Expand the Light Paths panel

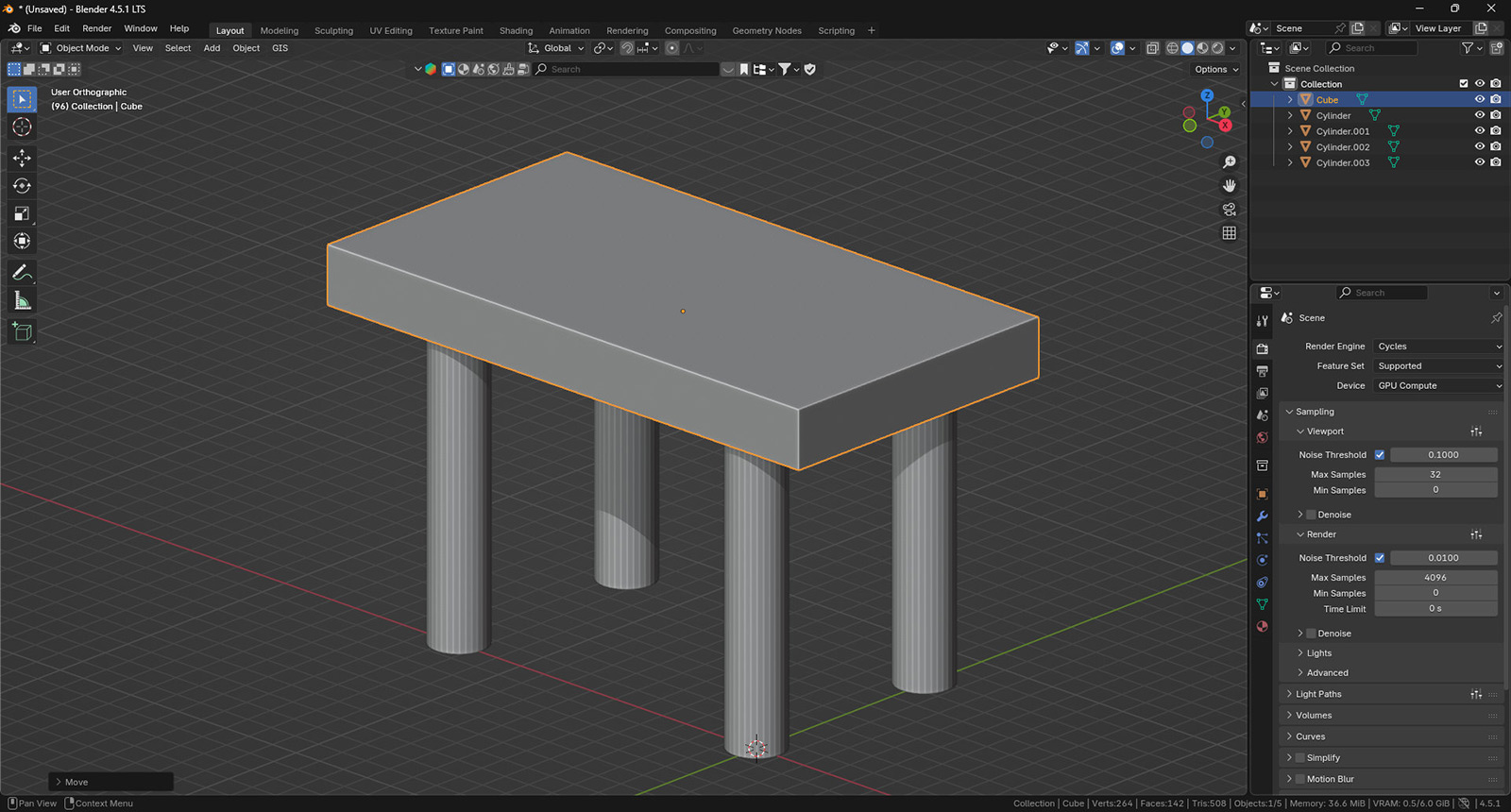tap(1391, 694)
